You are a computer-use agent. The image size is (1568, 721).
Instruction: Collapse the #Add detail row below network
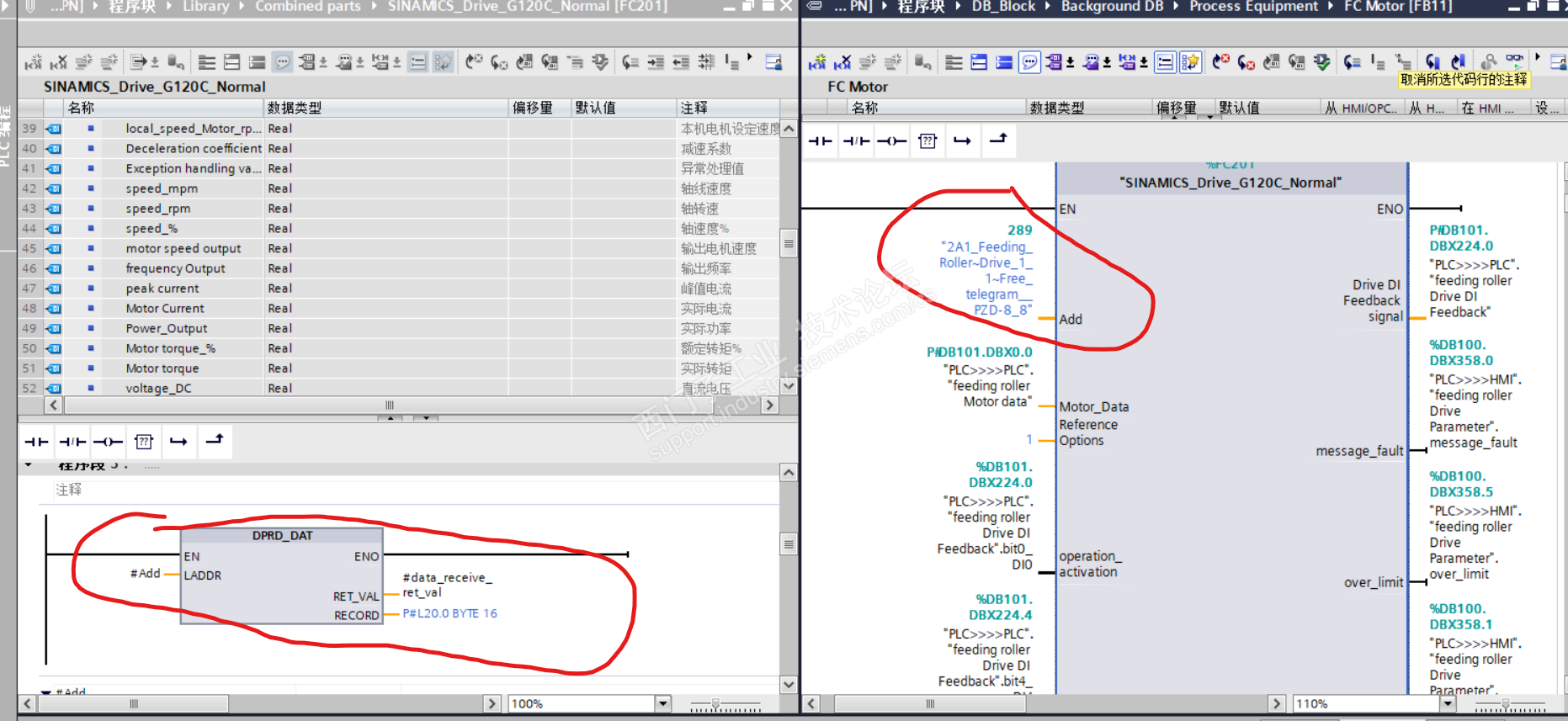coord(46,692)
